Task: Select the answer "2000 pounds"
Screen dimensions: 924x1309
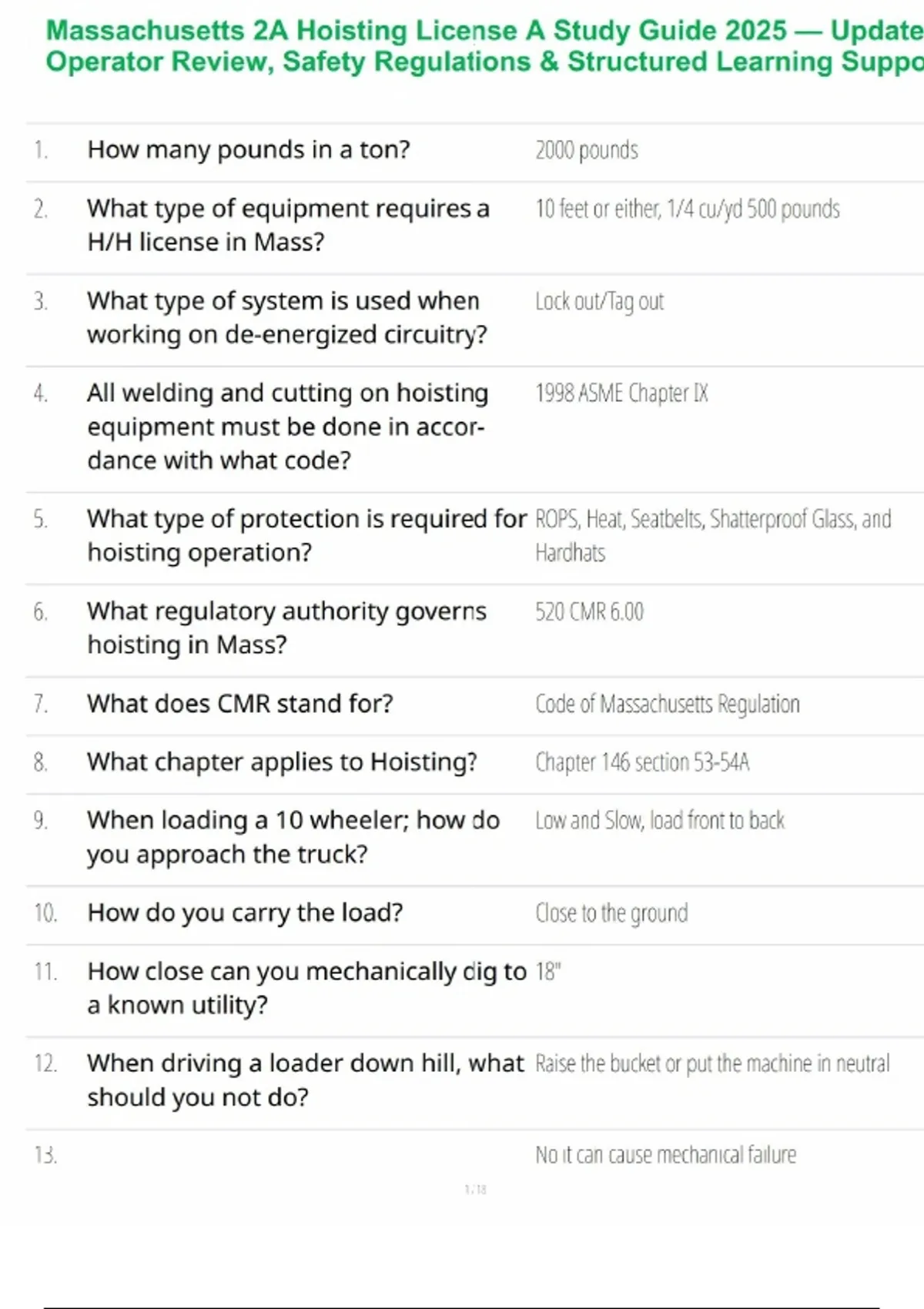Action: [x=587, y=150]
